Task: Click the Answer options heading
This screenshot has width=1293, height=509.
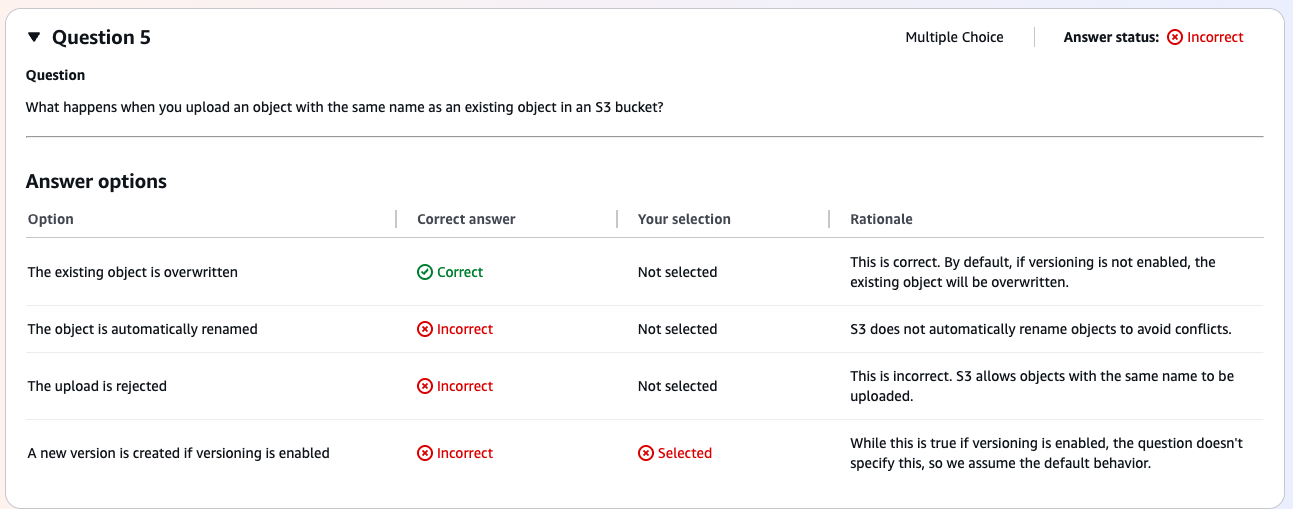Action: click(96, 181)
